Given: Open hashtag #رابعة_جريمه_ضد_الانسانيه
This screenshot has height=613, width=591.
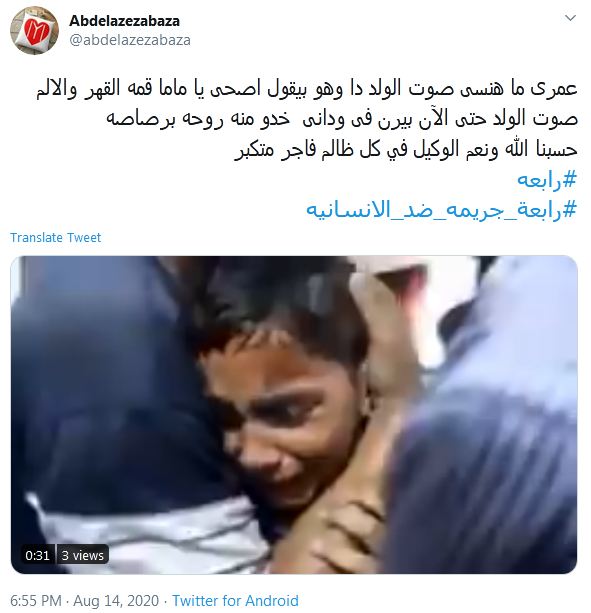Looking at the screenshot, I should (442, 210).
